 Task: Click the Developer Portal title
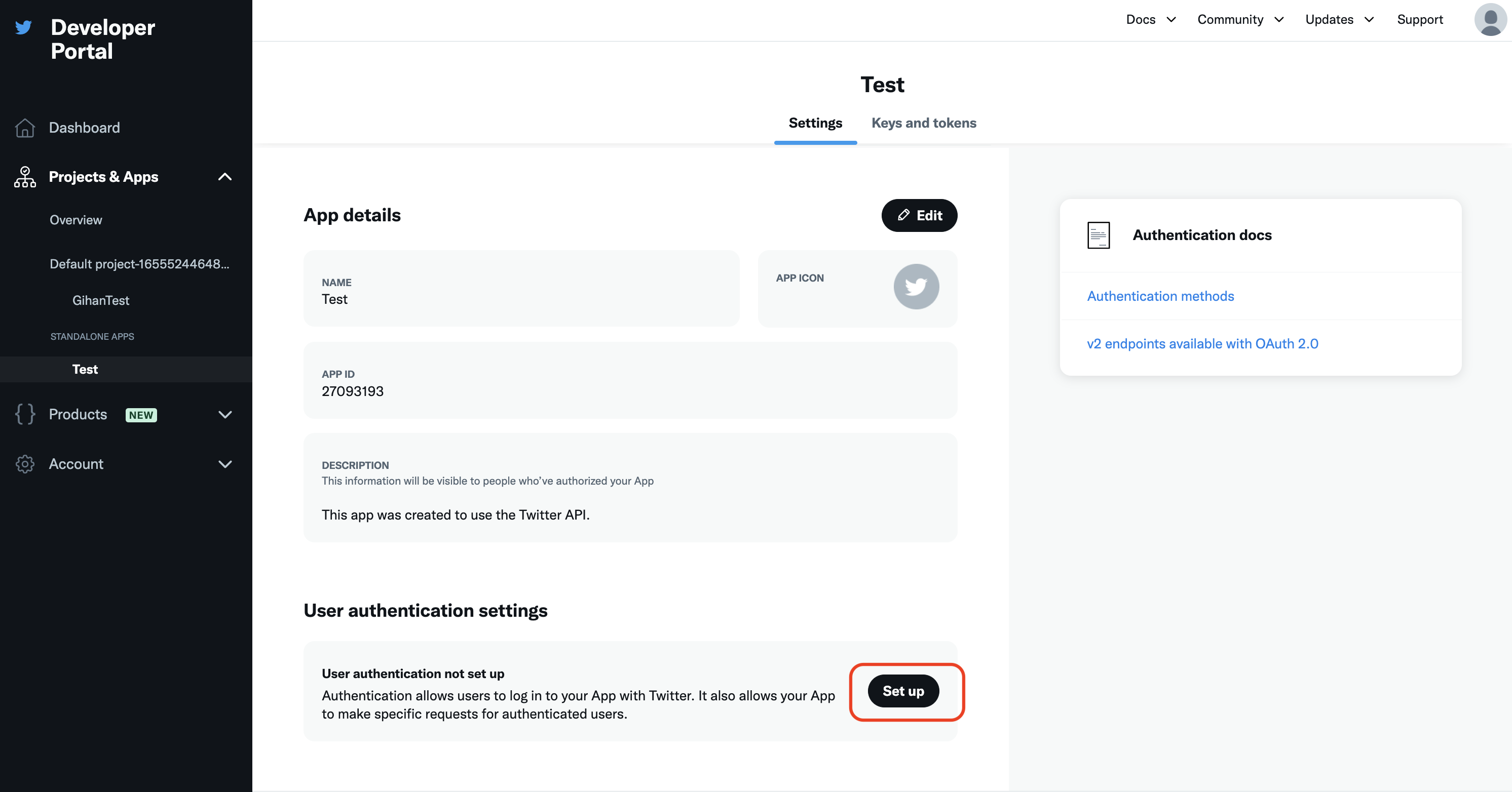[103, 38]
